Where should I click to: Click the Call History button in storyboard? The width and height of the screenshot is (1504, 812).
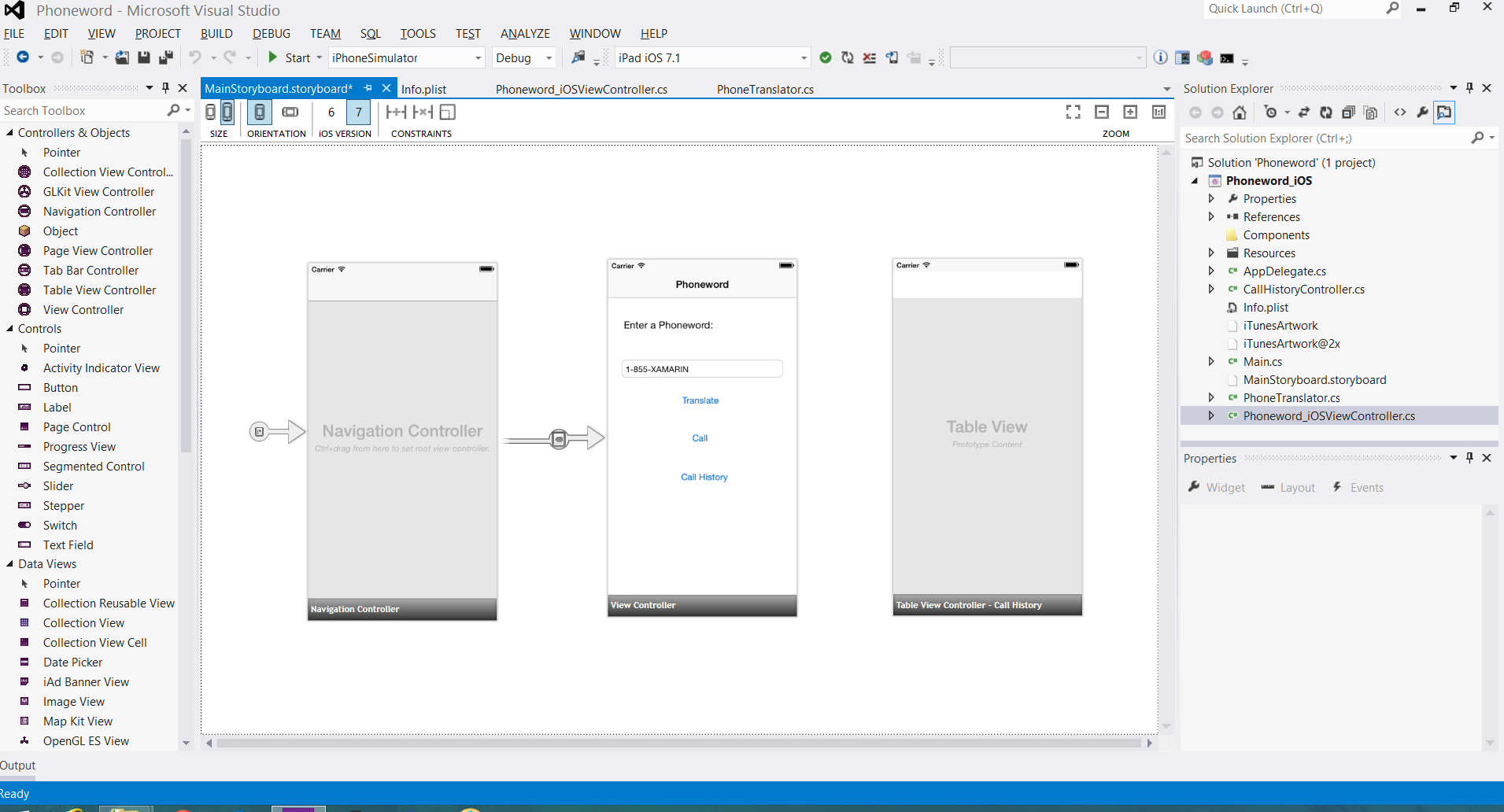point(704,477)
